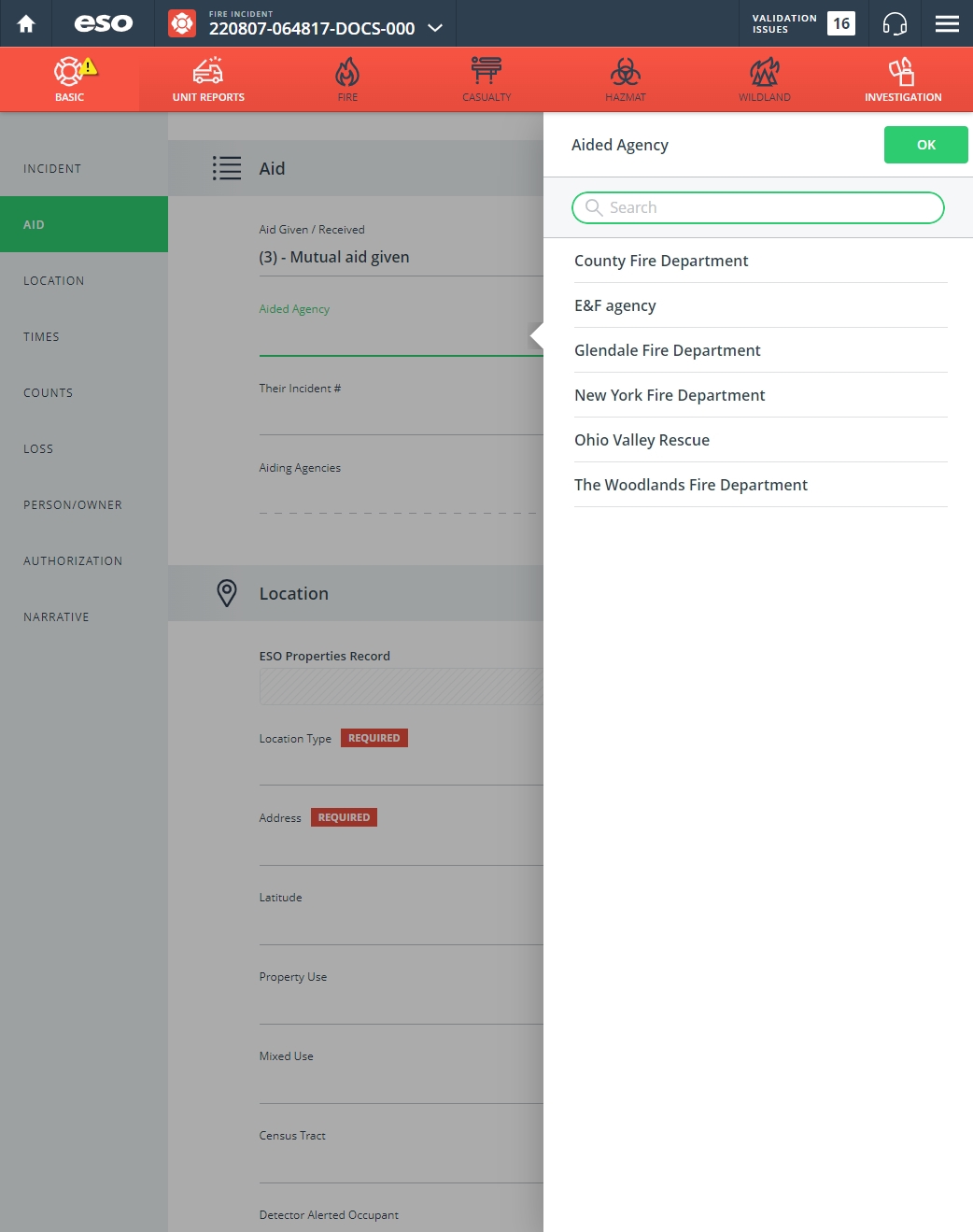Open the Fire flame section icon

click(x=347, y=71)
